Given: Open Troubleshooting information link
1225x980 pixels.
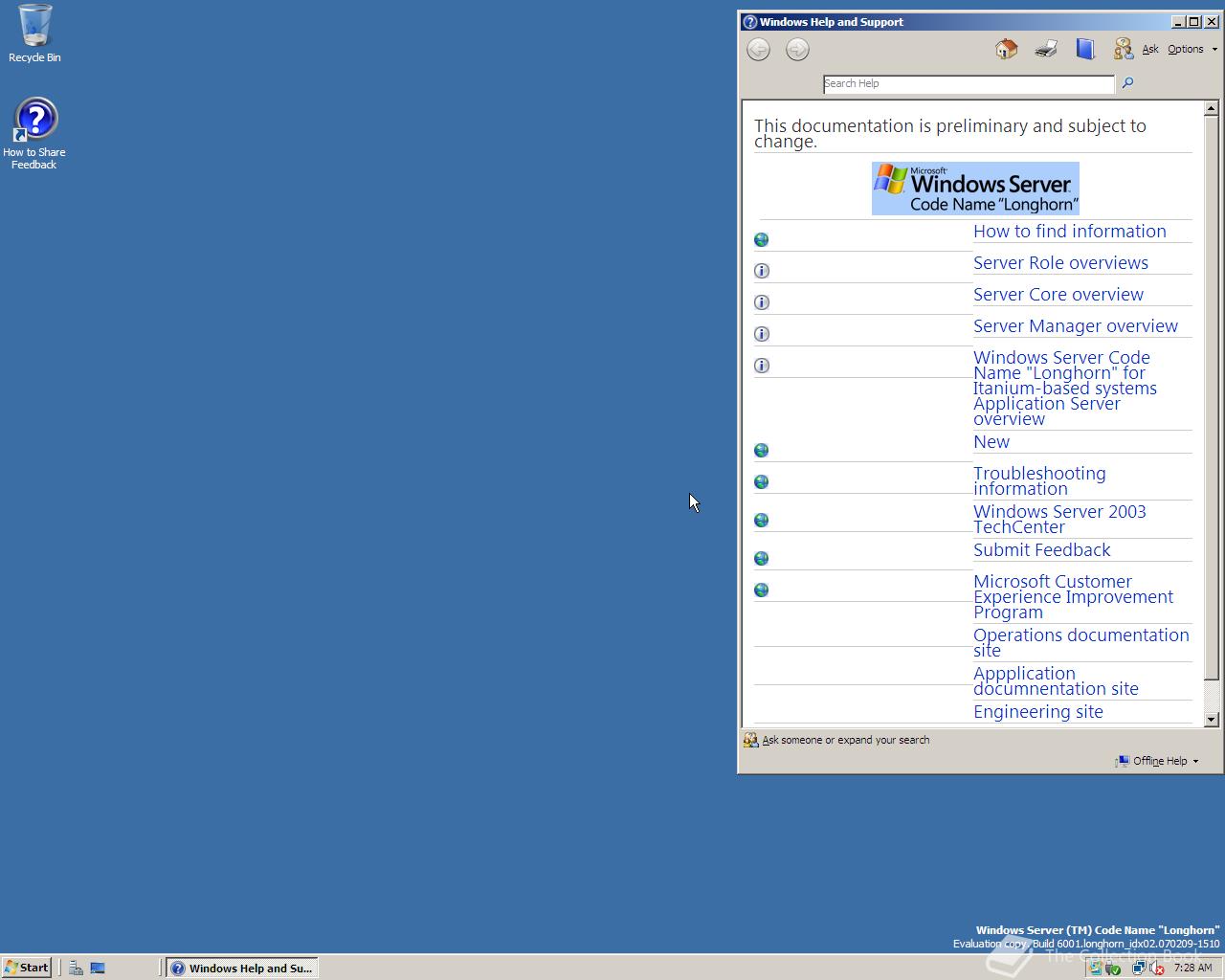Looking at the screenshot, I should click(x=1039, y=480).
